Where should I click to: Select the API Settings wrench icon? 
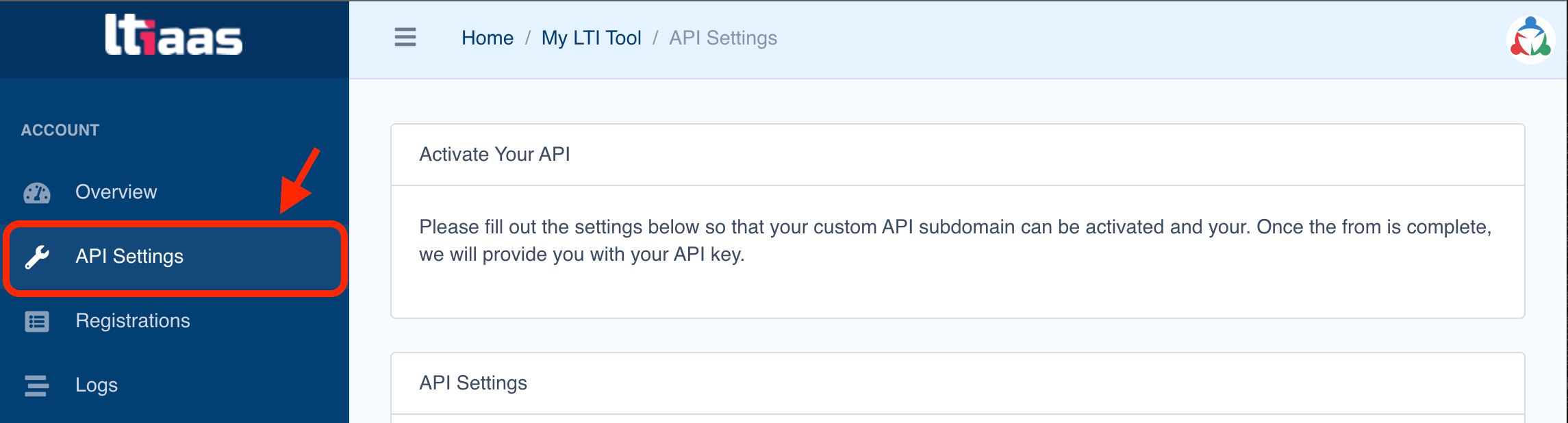tap(36, 256)
